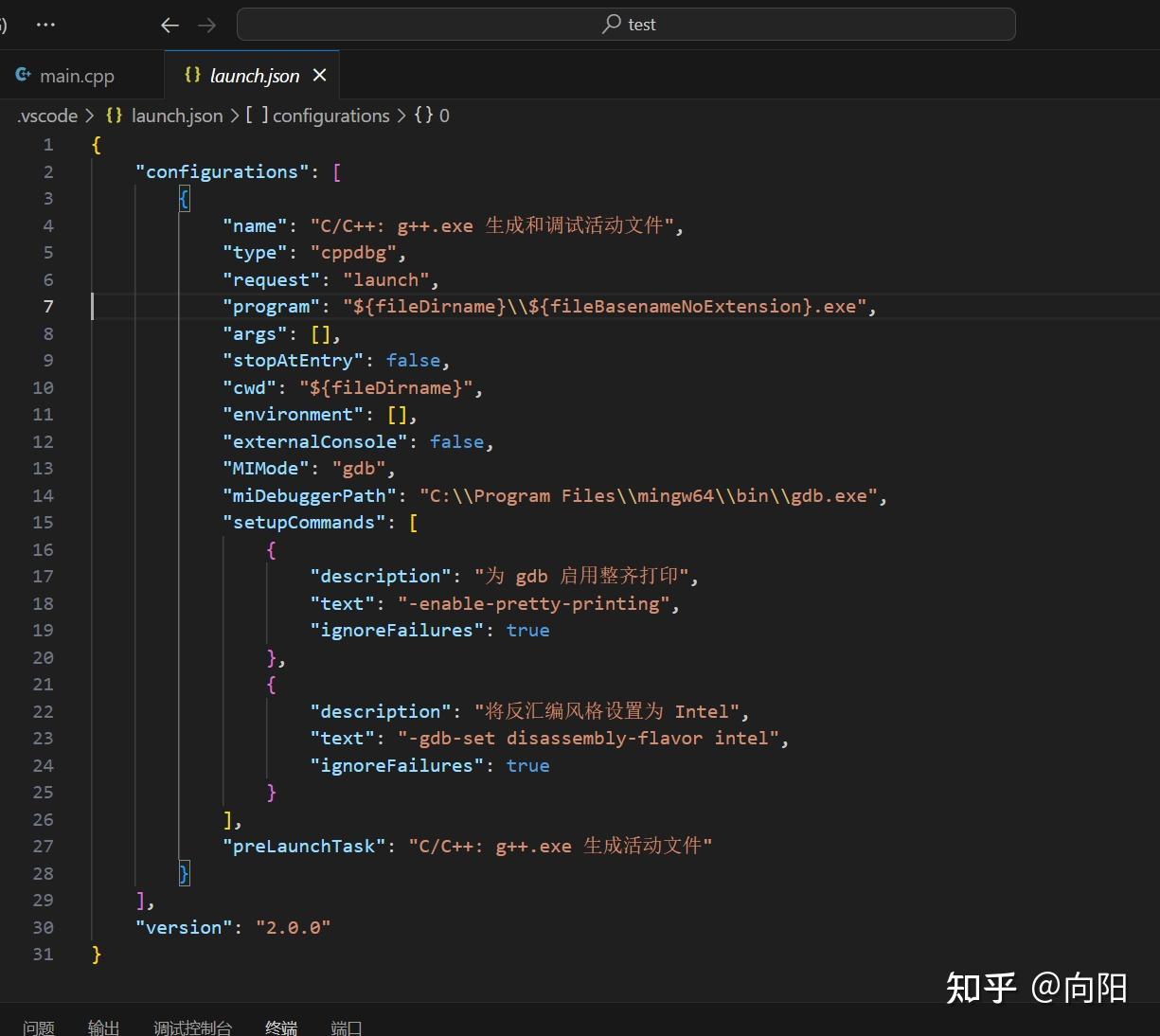Open the 终端 panel tab
This screenshot has height=1036, width=1160.
(280, 1027)
